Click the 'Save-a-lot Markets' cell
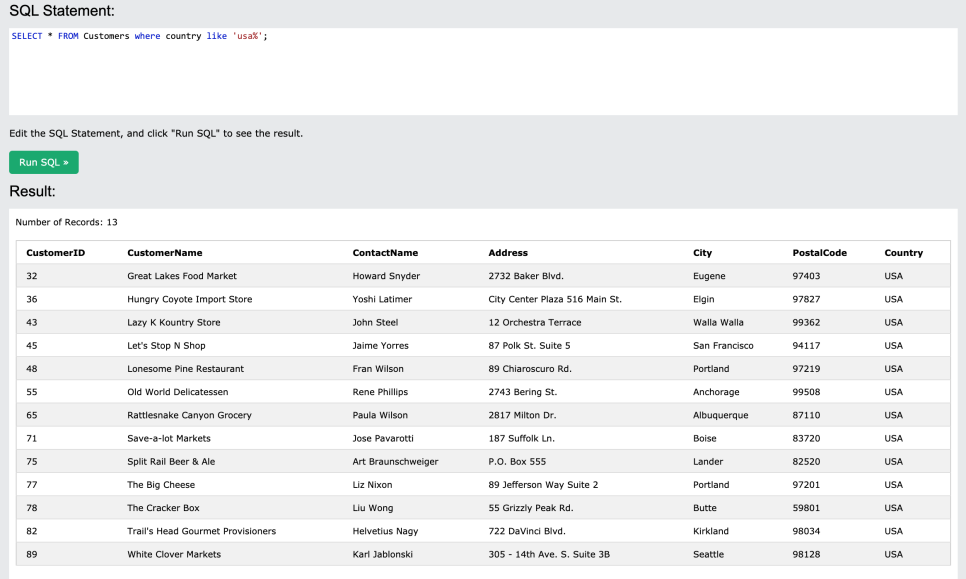966x579 pixels. [x=169, y=439]
